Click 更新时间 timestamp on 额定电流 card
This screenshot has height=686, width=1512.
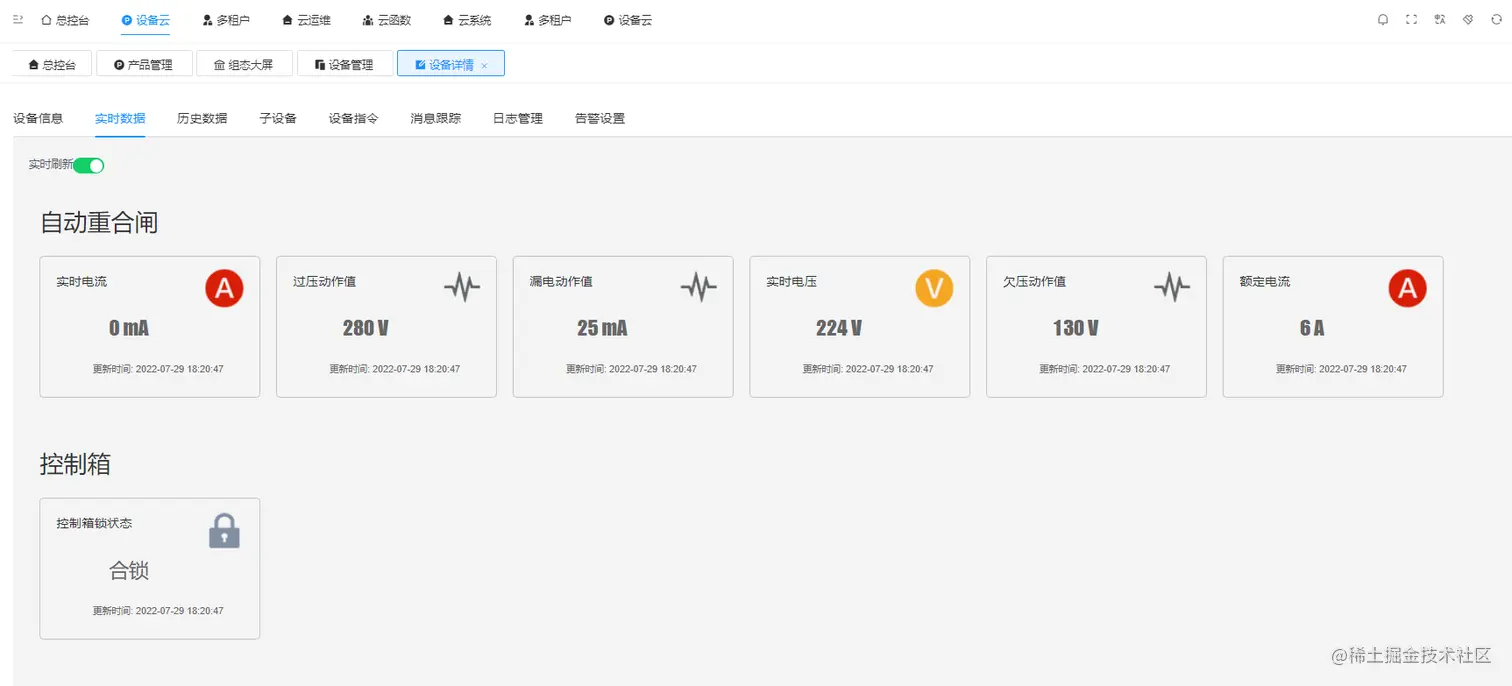point(1341,369)
